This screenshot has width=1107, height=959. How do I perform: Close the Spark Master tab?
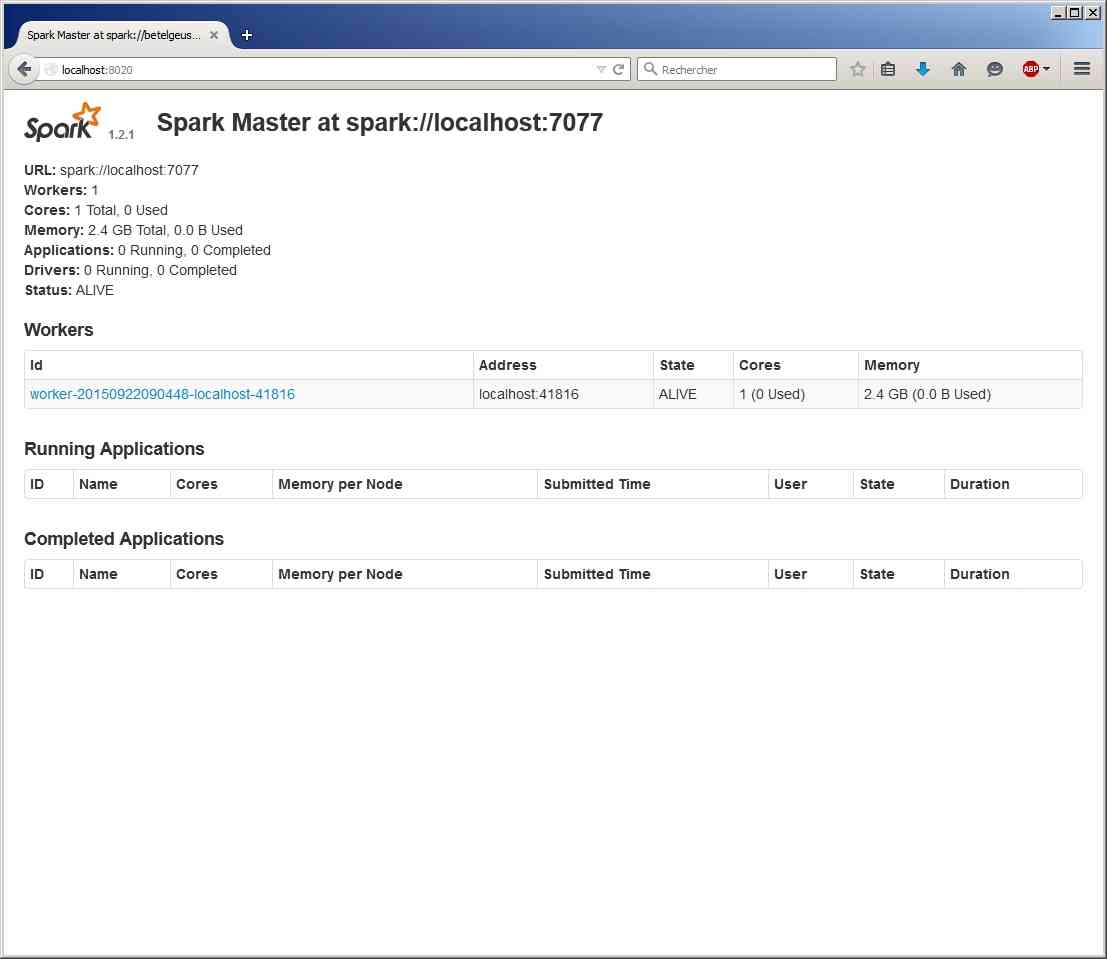214,35
